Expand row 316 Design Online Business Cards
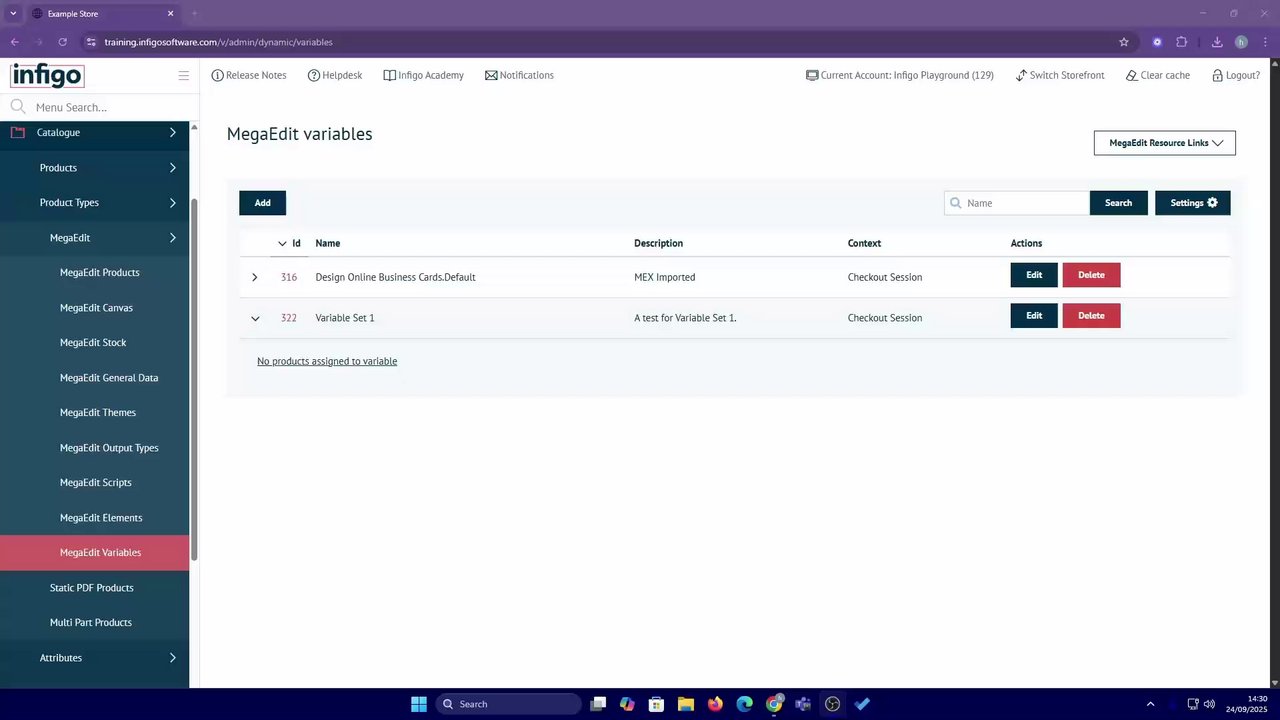Image resolution: width=1280 pixels, height=720 pixels. click(255, 277)
